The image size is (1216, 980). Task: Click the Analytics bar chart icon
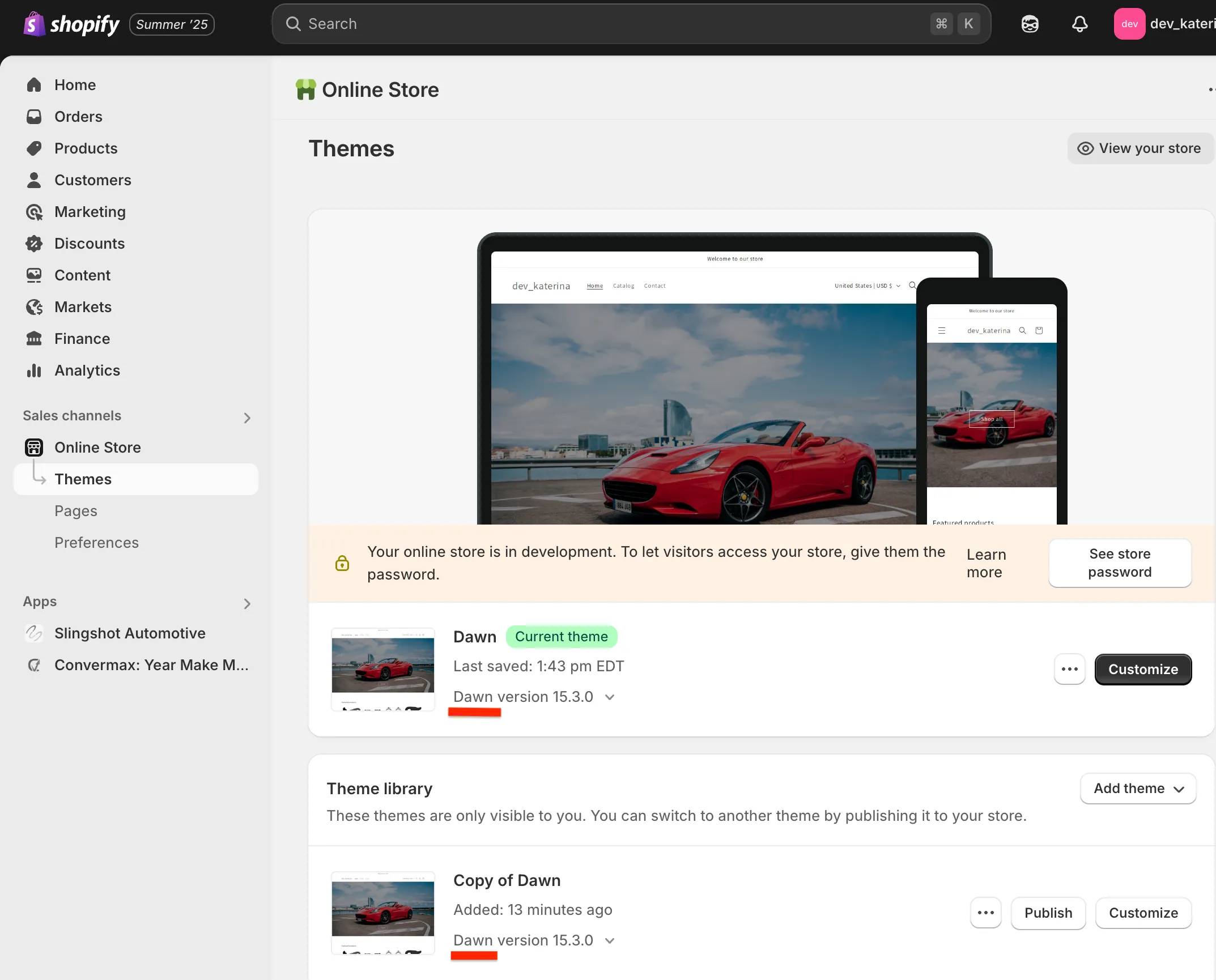(x=34, y=370)
